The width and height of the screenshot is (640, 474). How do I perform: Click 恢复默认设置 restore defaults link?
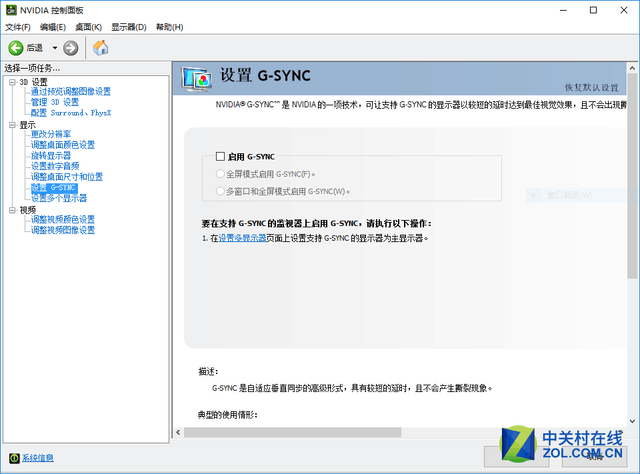(x=591, y=87)
